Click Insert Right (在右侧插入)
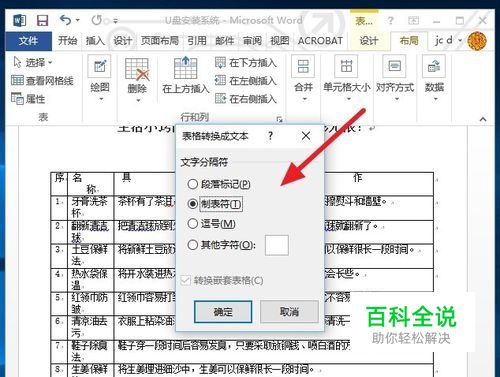500x377 pixels. click(x=246, y=99)
